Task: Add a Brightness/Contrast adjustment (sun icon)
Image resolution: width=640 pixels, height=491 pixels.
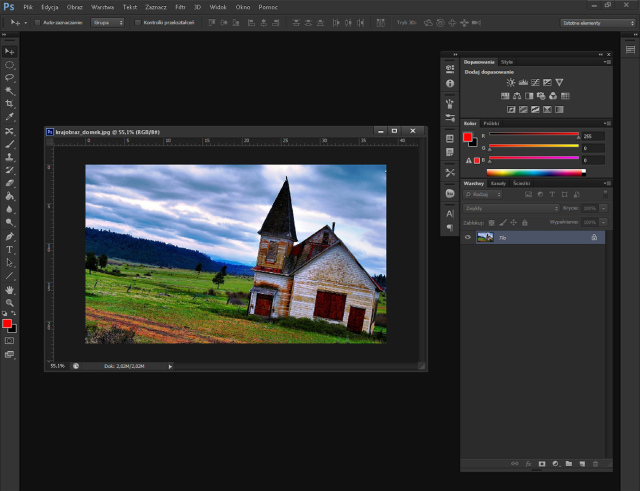Action: tap(511, 82)
